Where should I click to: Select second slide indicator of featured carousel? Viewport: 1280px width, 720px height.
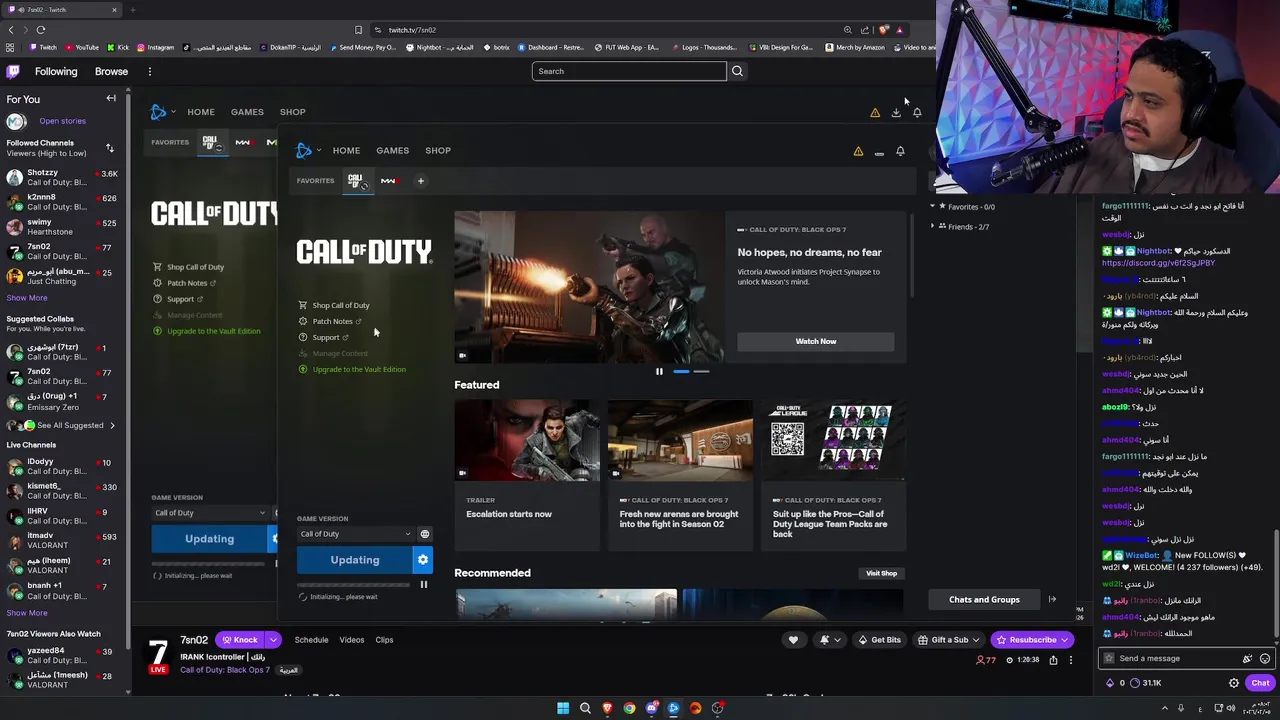701,372
